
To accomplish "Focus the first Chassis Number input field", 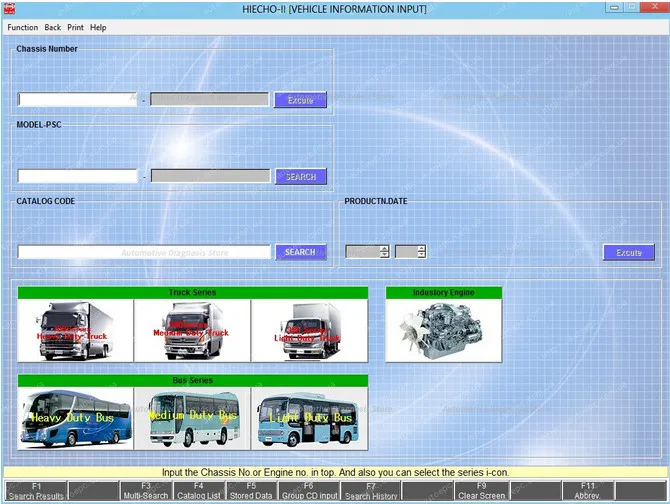I will (x=77, y=100).
